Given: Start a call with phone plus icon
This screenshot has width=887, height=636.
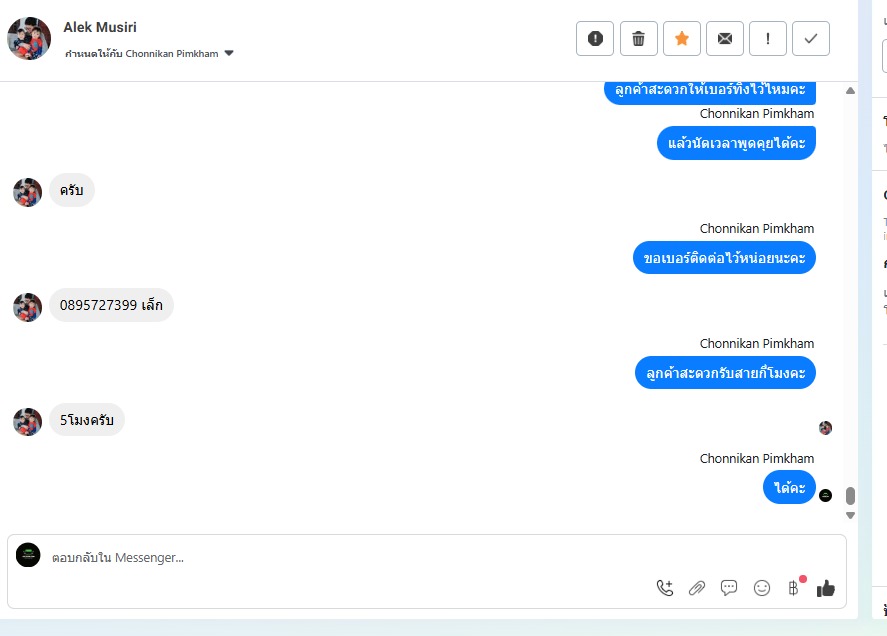Looking at the screenshot, I should point(665,588).
